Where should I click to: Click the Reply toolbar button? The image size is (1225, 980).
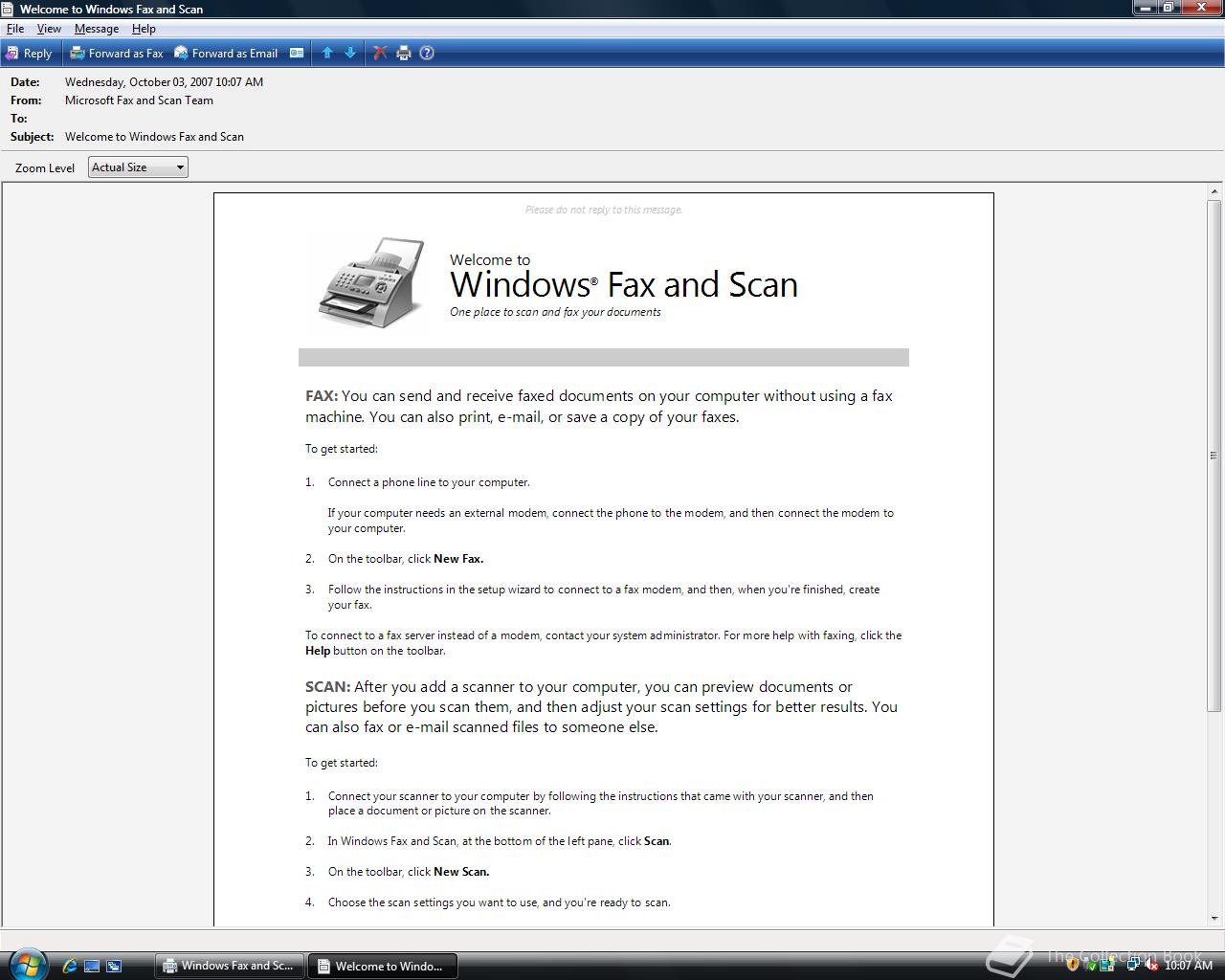pyautogui.click(x=30, y=54)
